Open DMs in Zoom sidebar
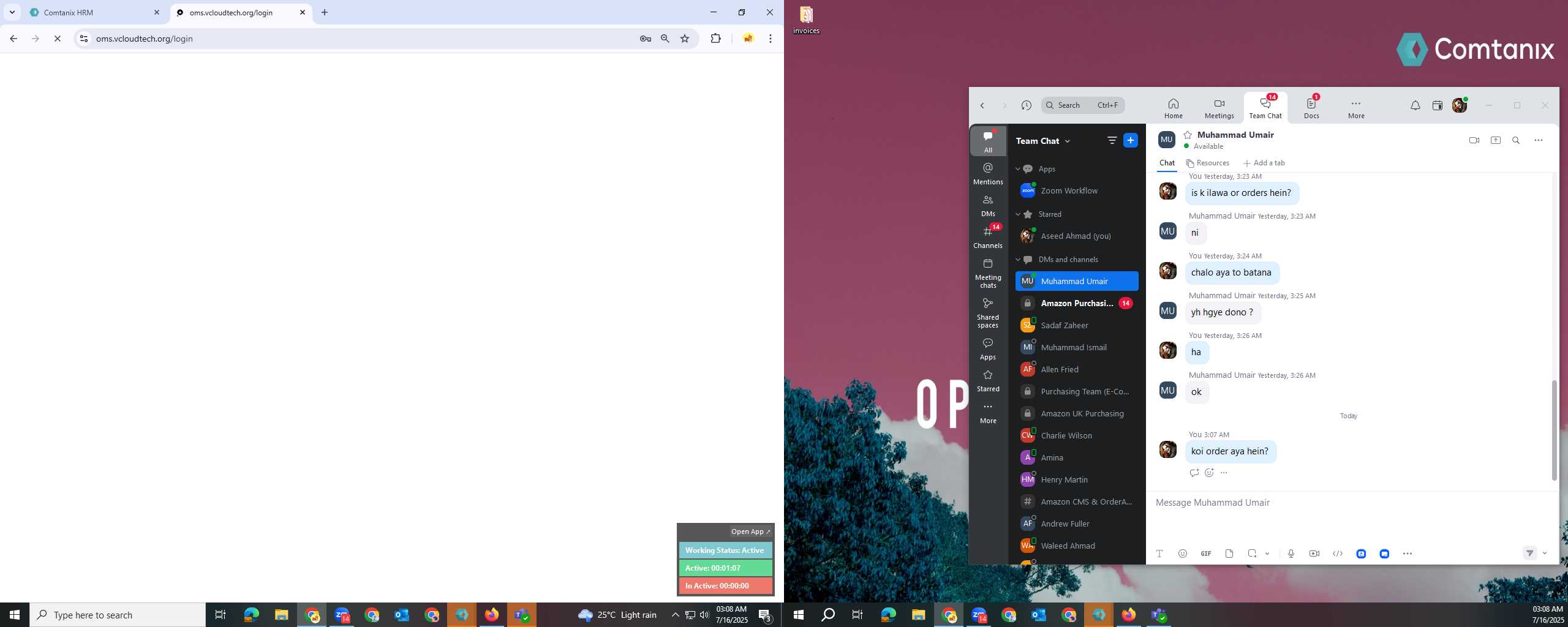Screen dimensions: 1568x627 point(988,206)
